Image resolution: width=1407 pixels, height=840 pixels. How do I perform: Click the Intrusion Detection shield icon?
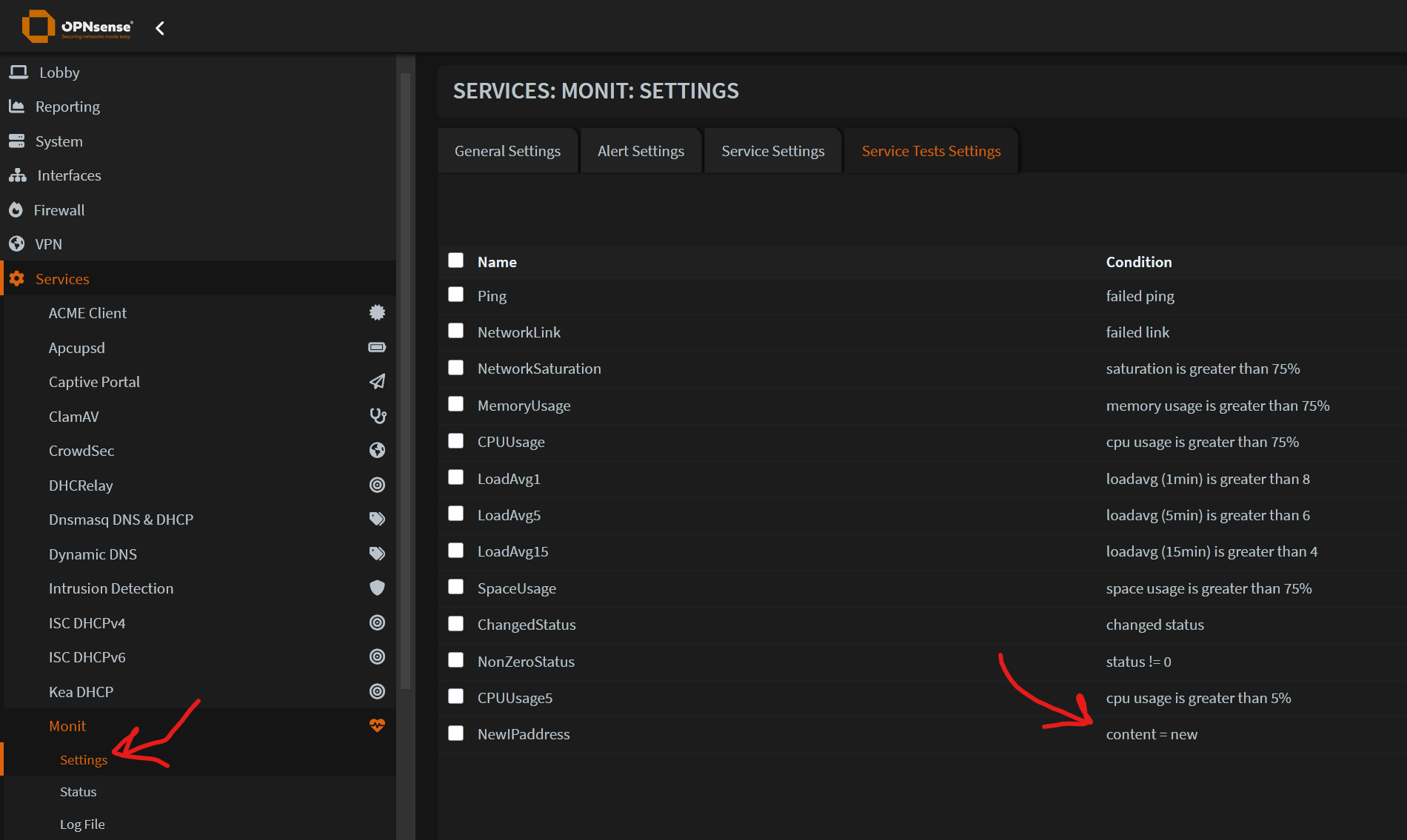[x=378, y=588]
